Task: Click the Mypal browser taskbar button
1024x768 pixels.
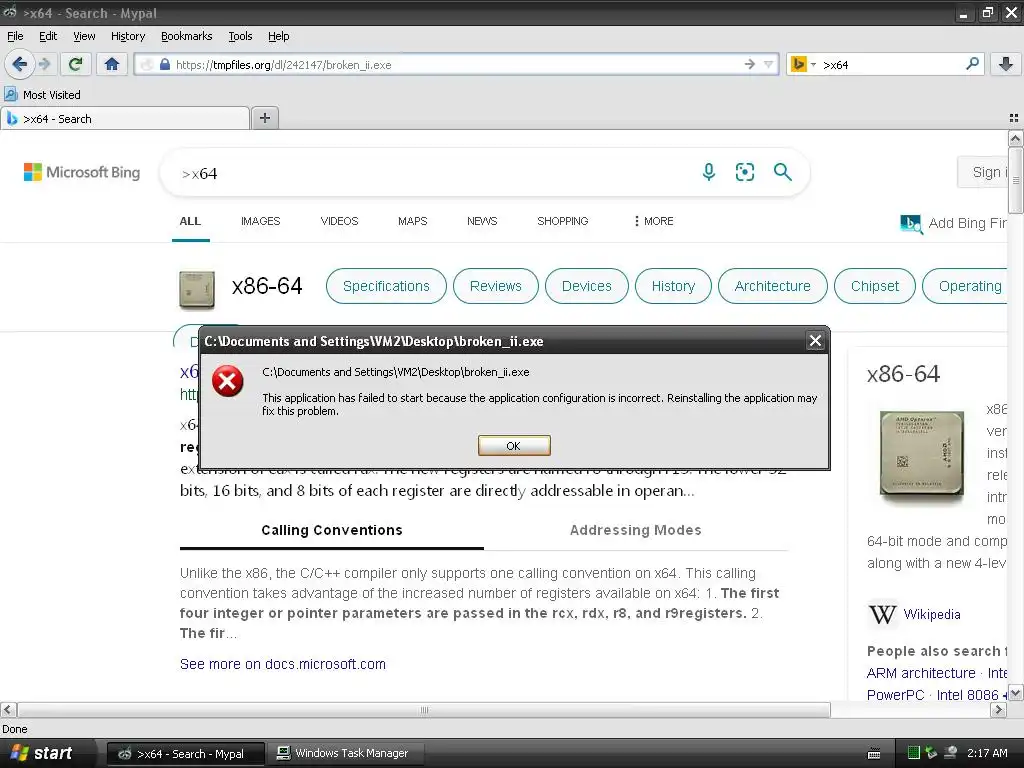Action: point(185,754)
